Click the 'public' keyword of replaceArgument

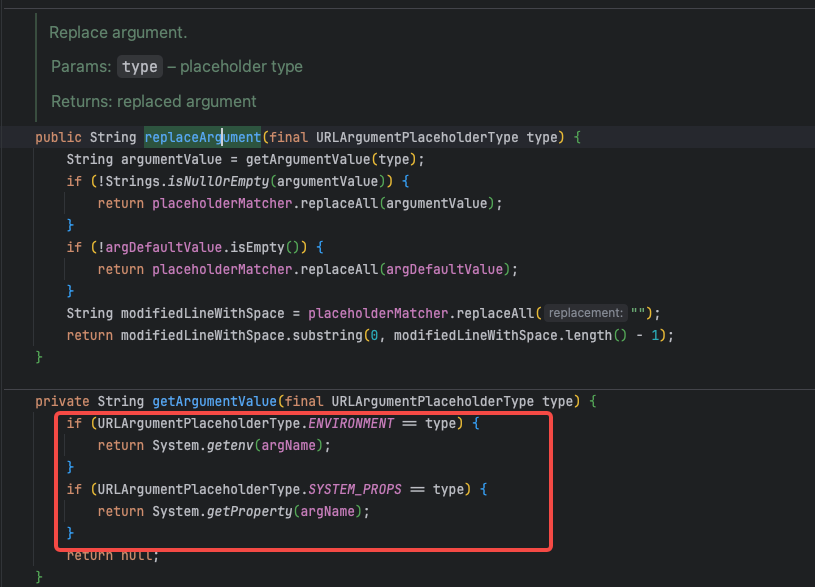pyautogui.click(x=58, y=137)
